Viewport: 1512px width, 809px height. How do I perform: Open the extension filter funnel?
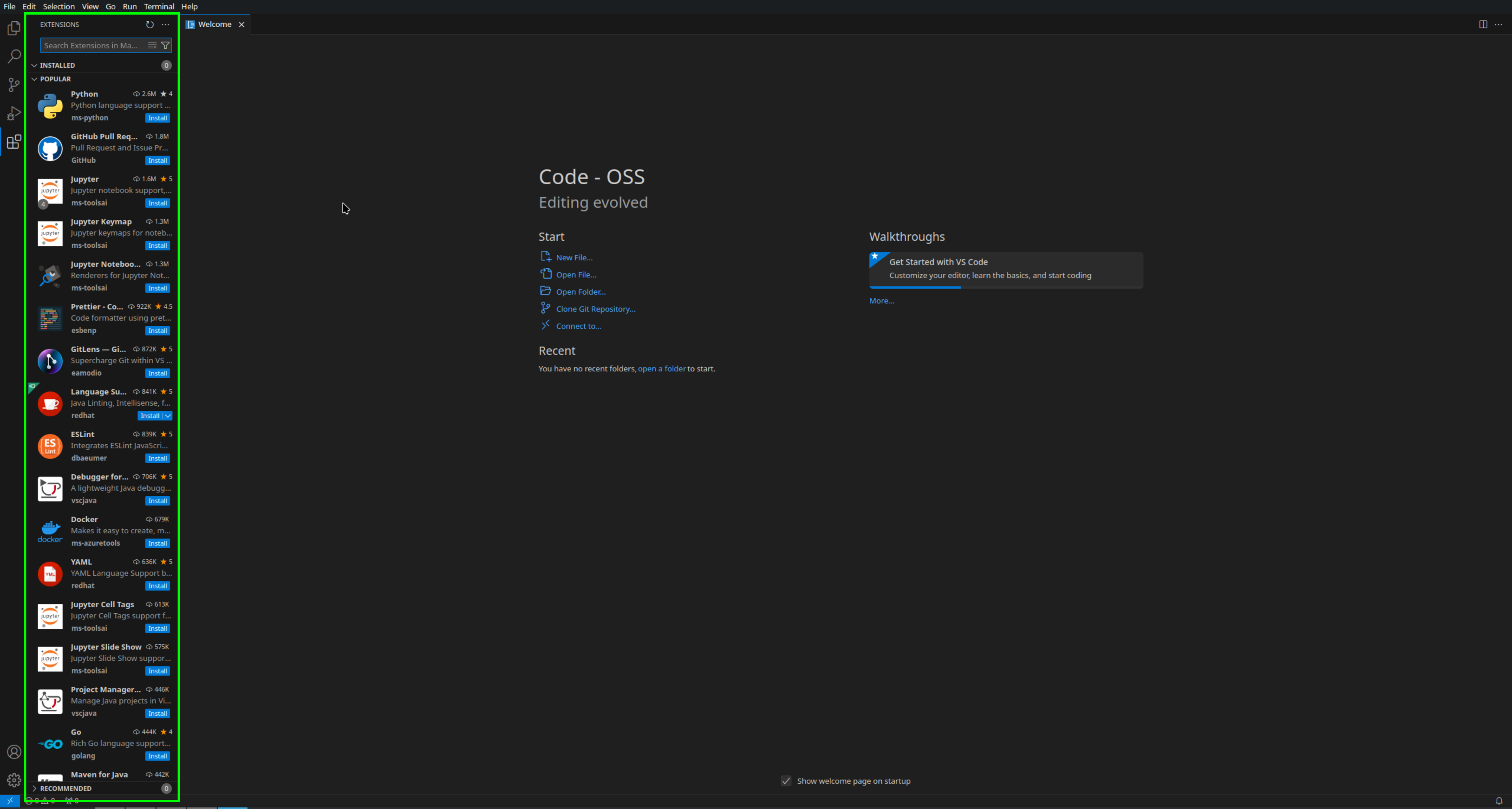pos(165,45)
